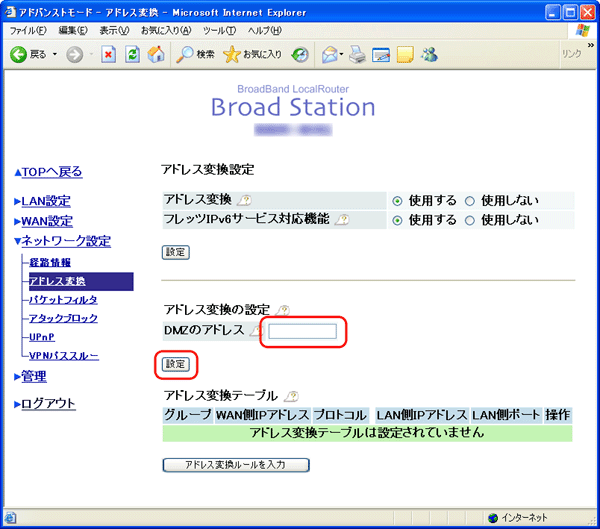600x529 pixels.
Task: Click the グループ column header
Action: click(x=187, y=415)
